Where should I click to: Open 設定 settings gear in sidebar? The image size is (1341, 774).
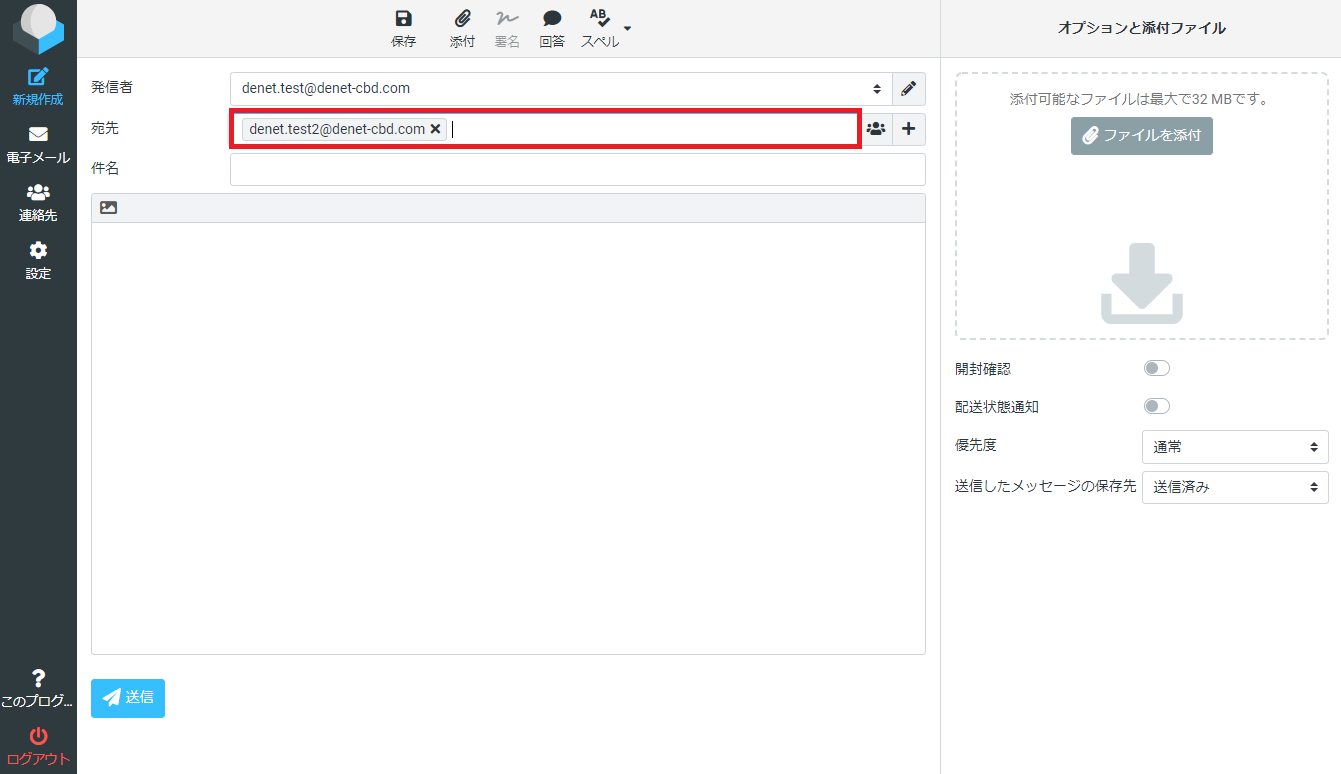38,261
